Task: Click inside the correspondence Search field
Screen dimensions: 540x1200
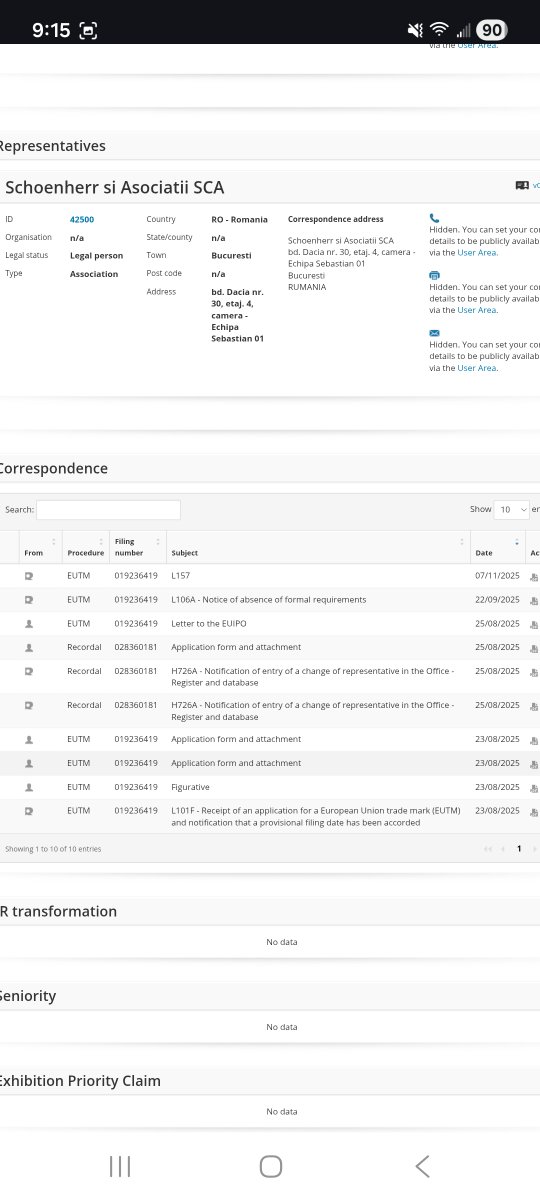Action: 108,509
